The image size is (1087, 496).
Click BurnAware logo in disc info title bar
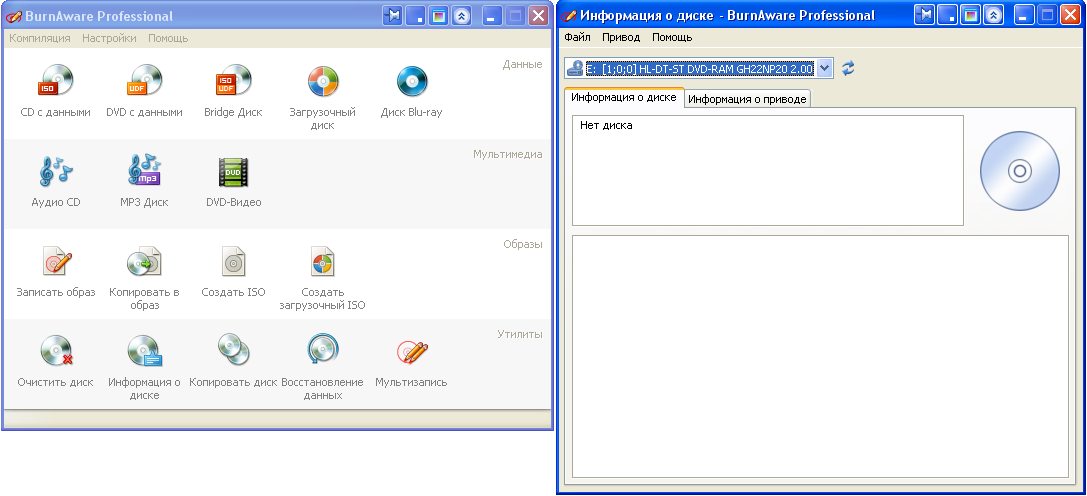(x=569, y=16)
